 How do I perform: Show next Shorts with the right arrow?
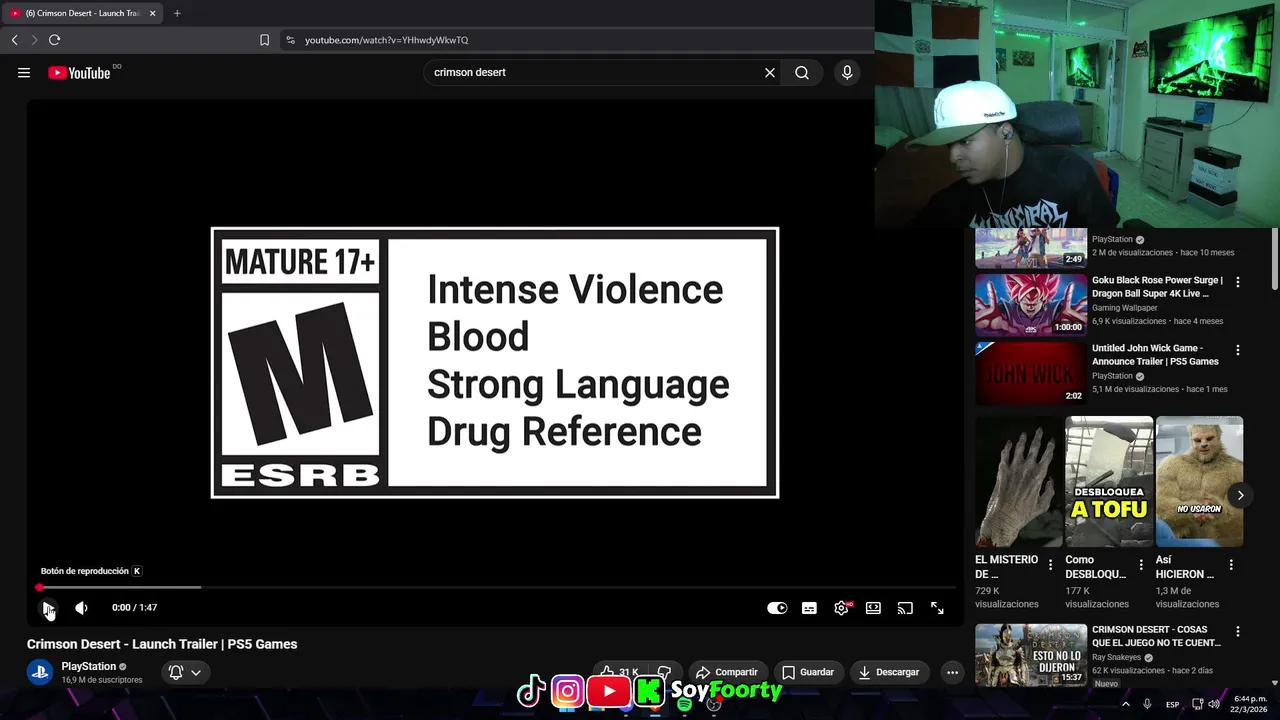point(1240,495)
